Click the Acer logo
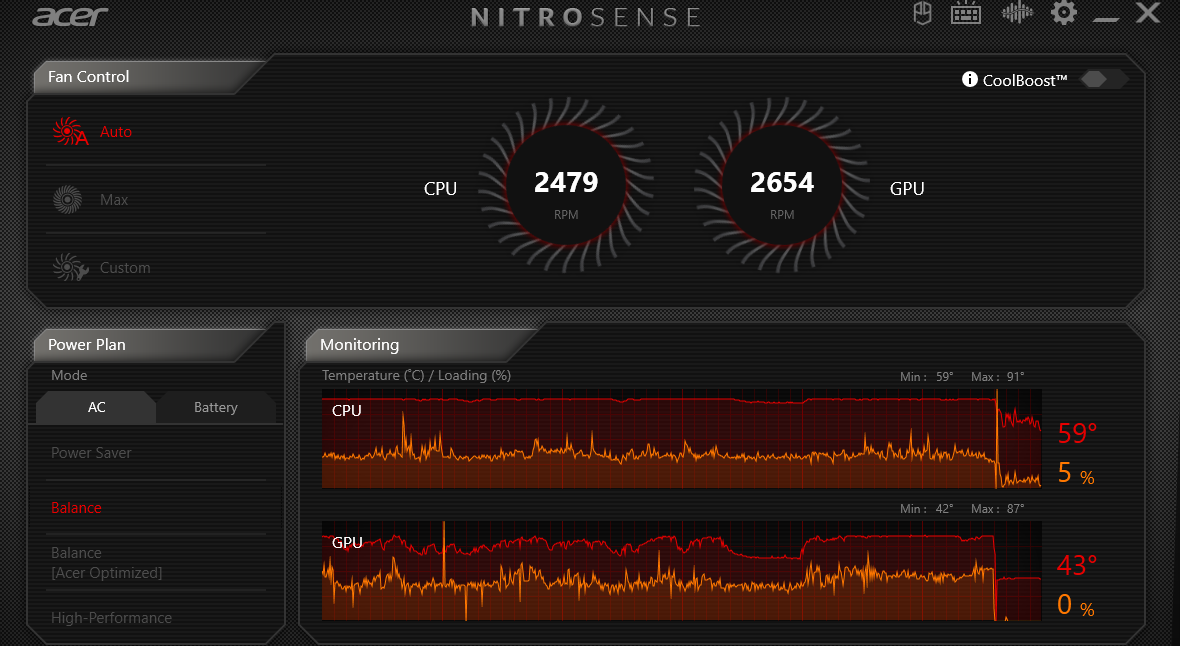Image resolution: width=1180 pixels, height=646 pixels. [71, 17]
